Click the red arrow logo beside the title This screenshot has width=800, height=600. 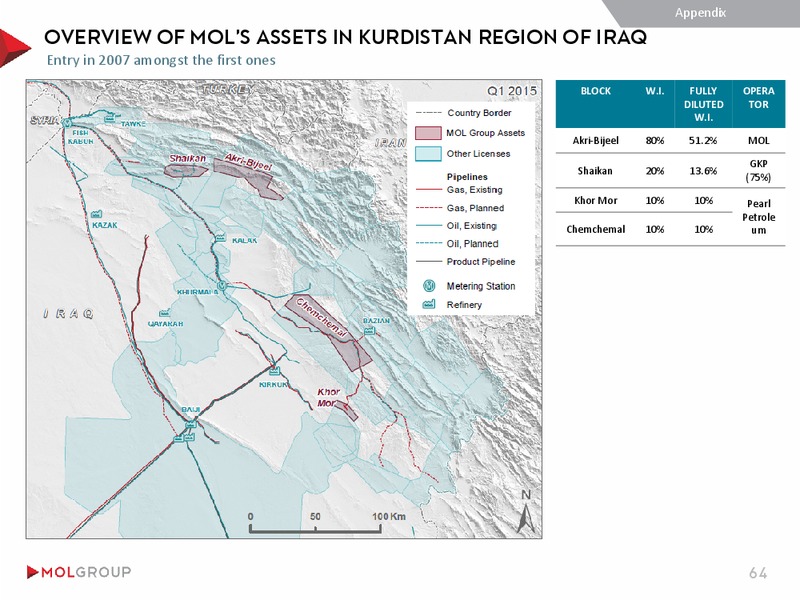pos(14,48)
